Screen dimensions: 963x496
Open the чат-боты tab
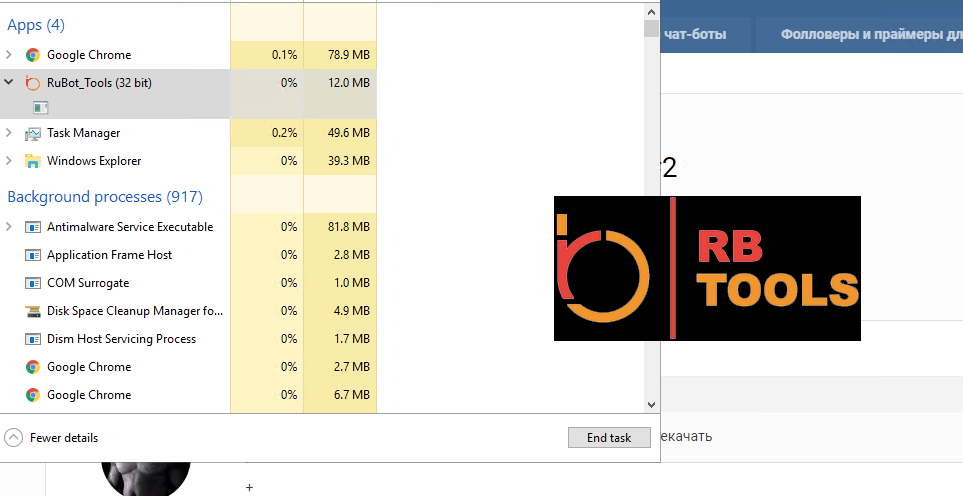[694, 35]
